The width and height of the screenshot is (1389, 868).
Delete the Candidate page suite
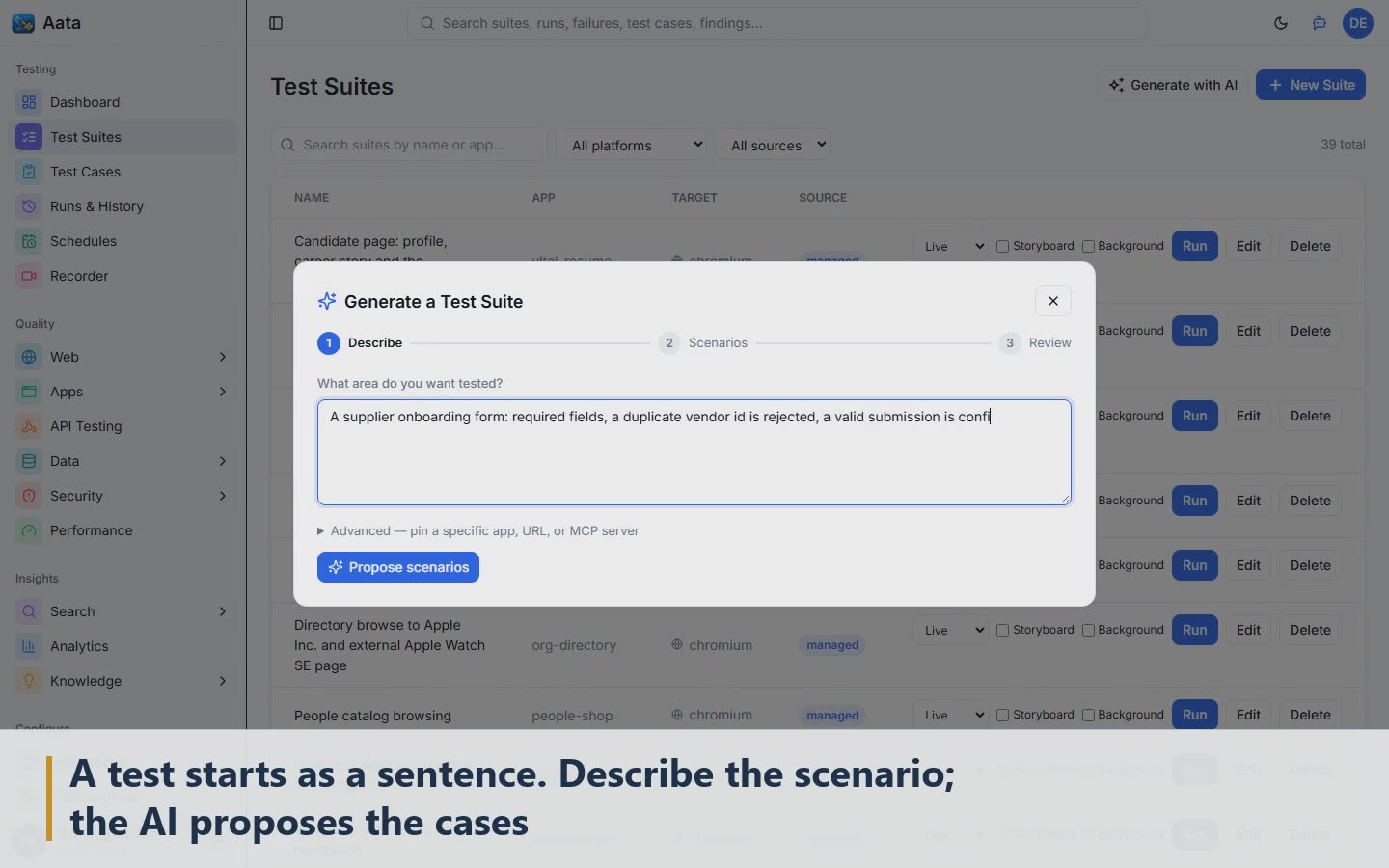point(1310,246)
